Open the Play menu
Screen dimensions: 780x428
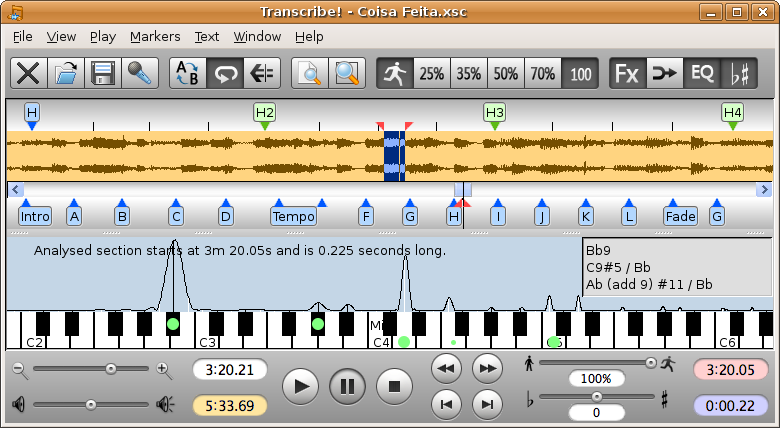(x=103, y=37)
